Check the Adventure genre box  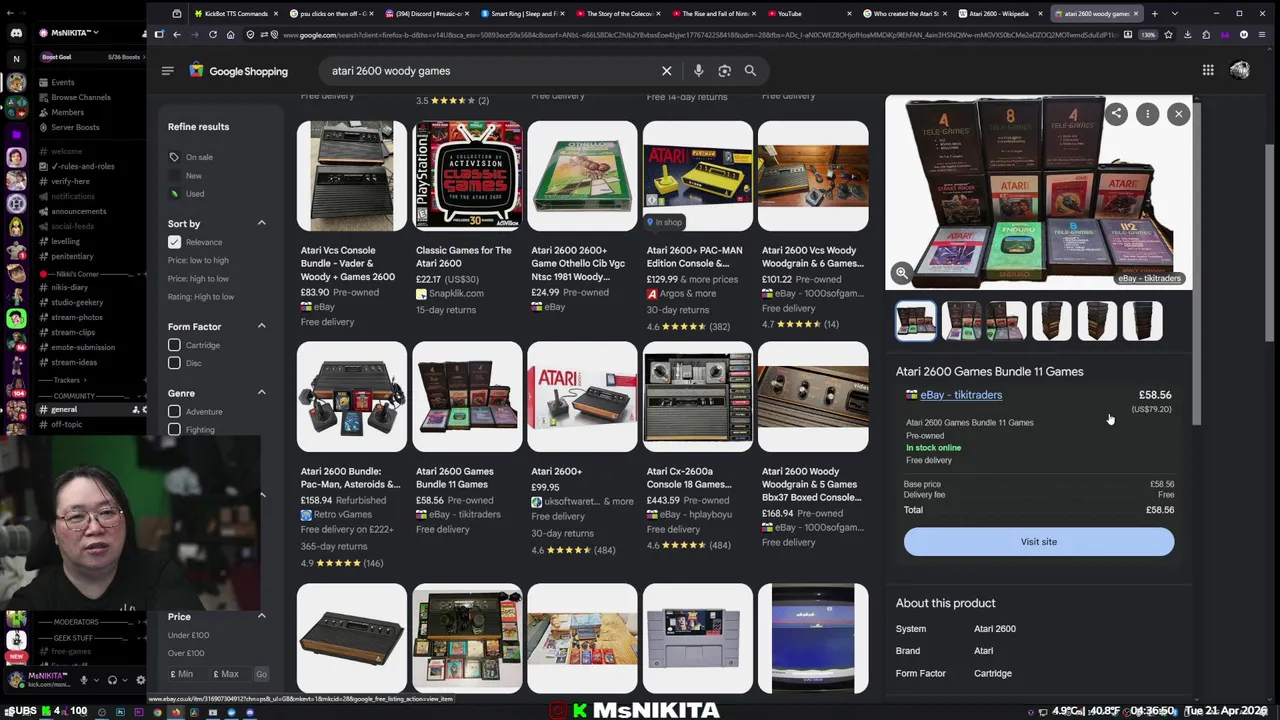point(174,412)
